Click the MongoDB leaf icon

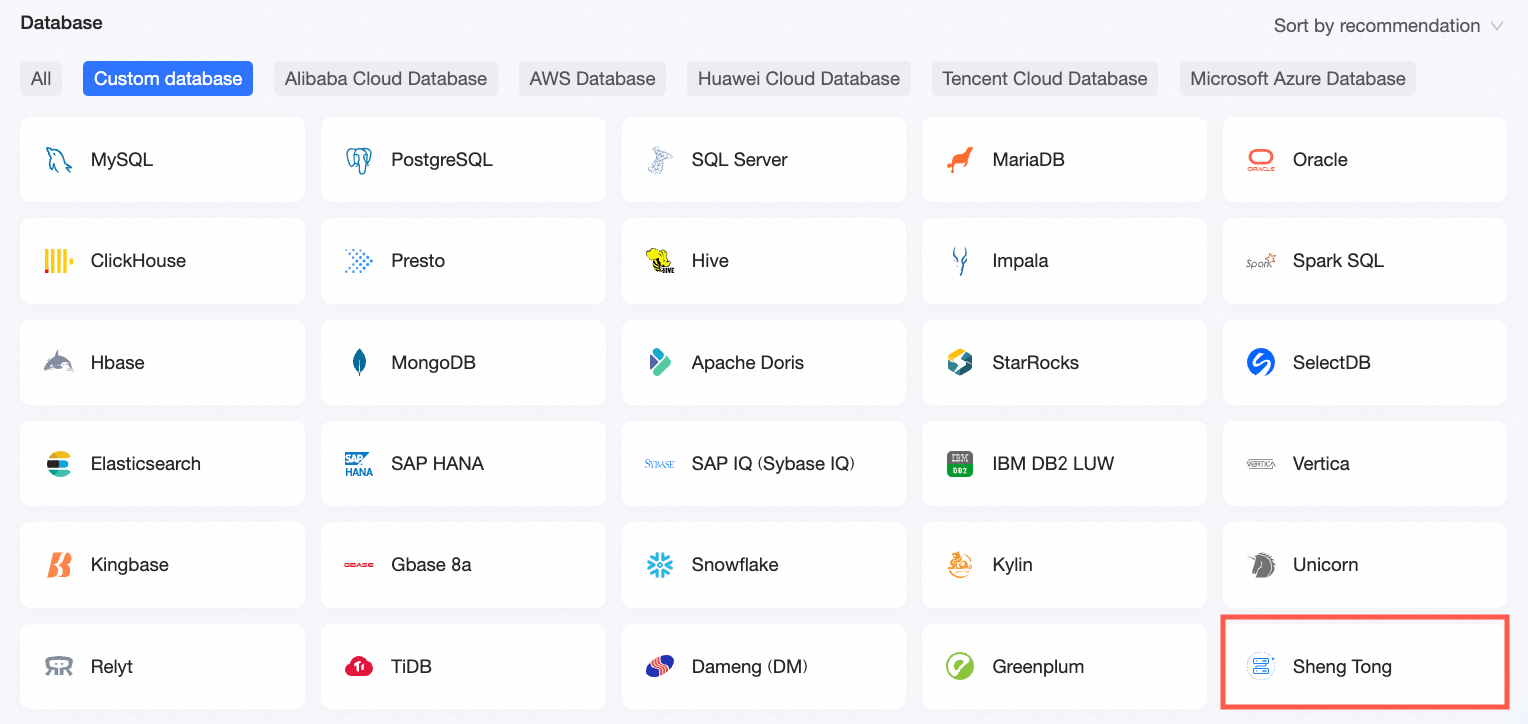[359, 362]
